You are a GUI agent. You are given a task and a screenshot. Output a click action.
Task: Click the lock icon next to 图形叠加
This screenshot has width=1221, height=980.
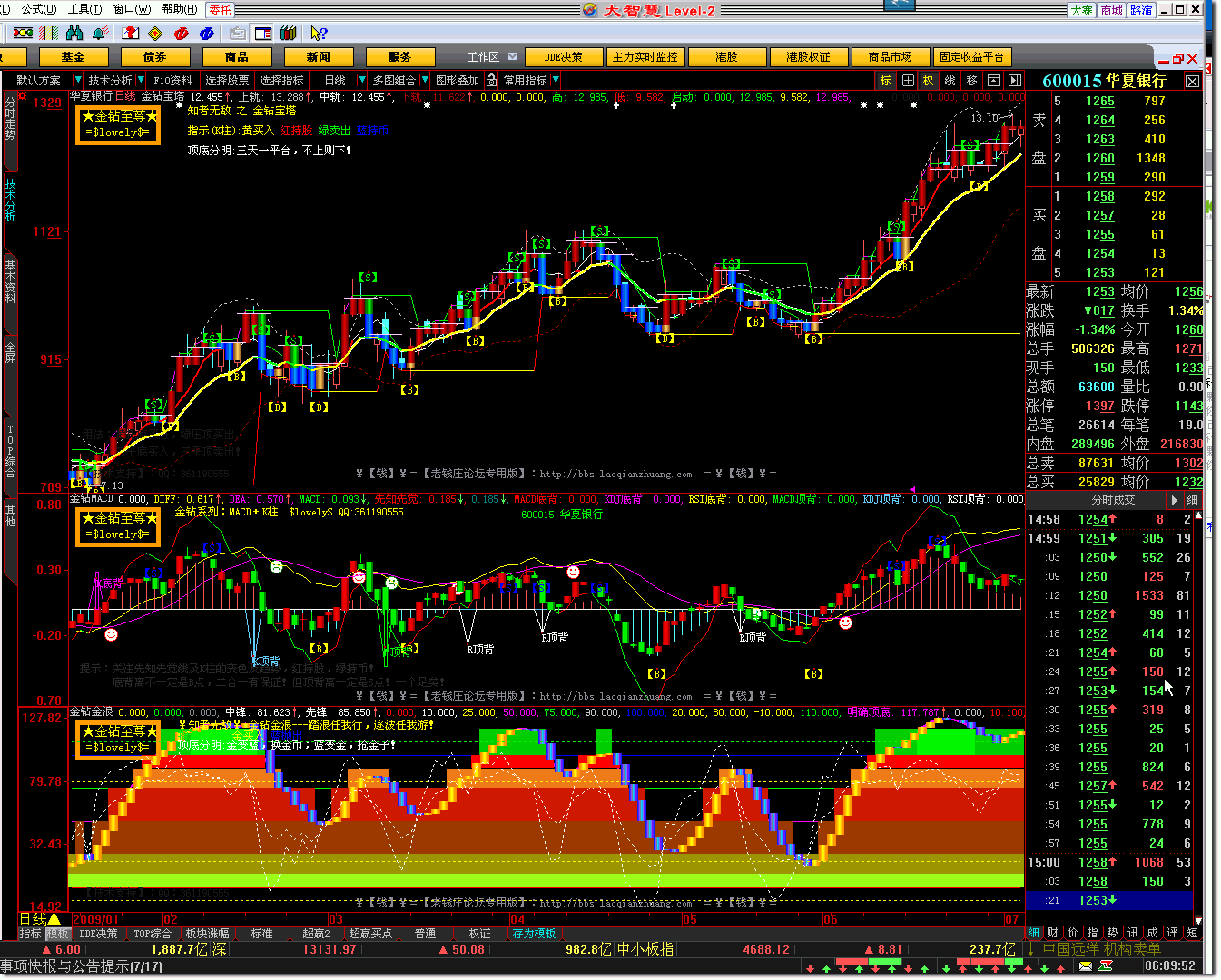[x=491, y=81]
